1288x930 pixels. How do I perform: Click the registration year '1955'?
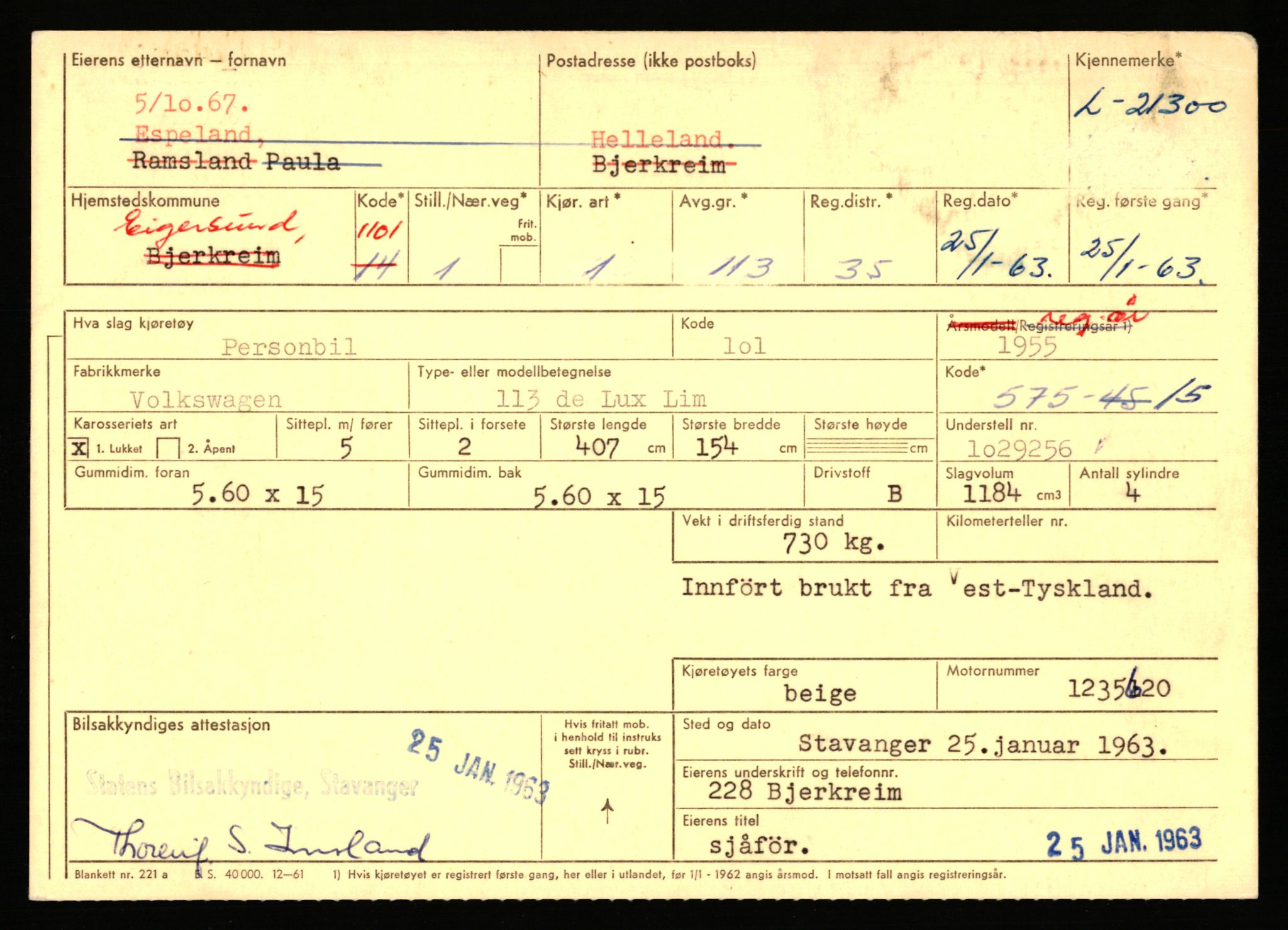click(x=1027, y=347)
